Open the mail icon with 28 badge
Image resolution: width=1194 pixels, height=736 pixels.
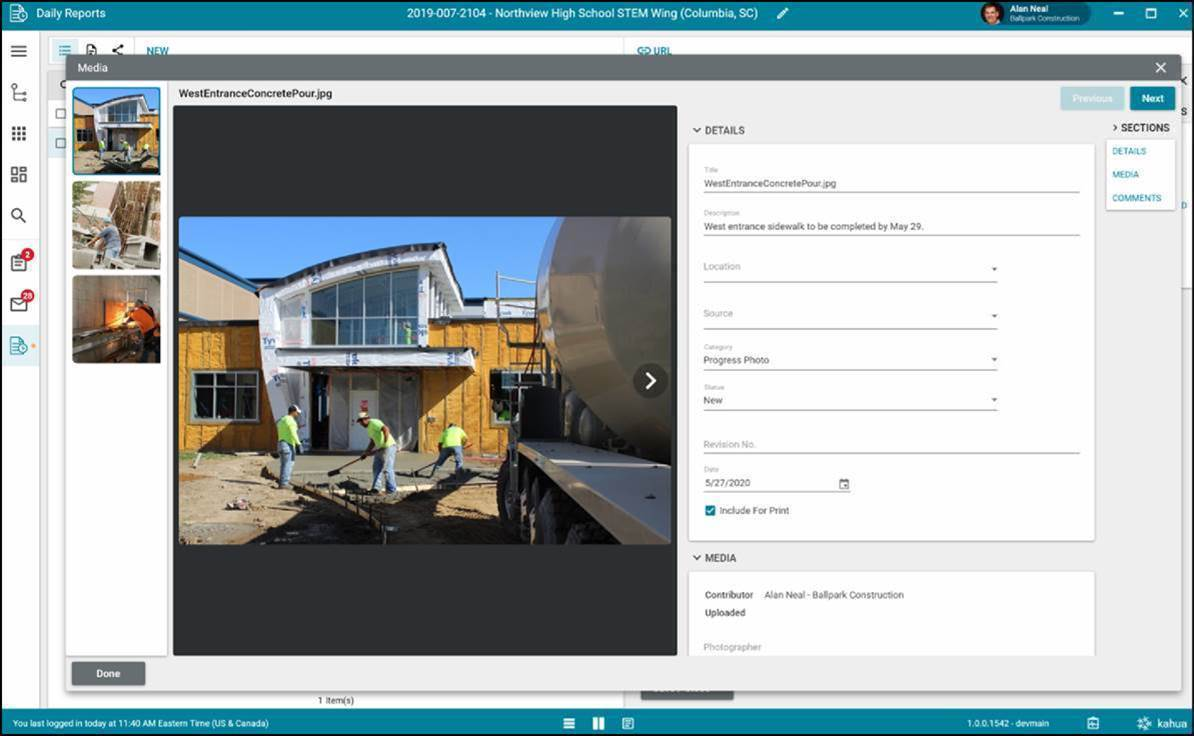coord(19,304)
